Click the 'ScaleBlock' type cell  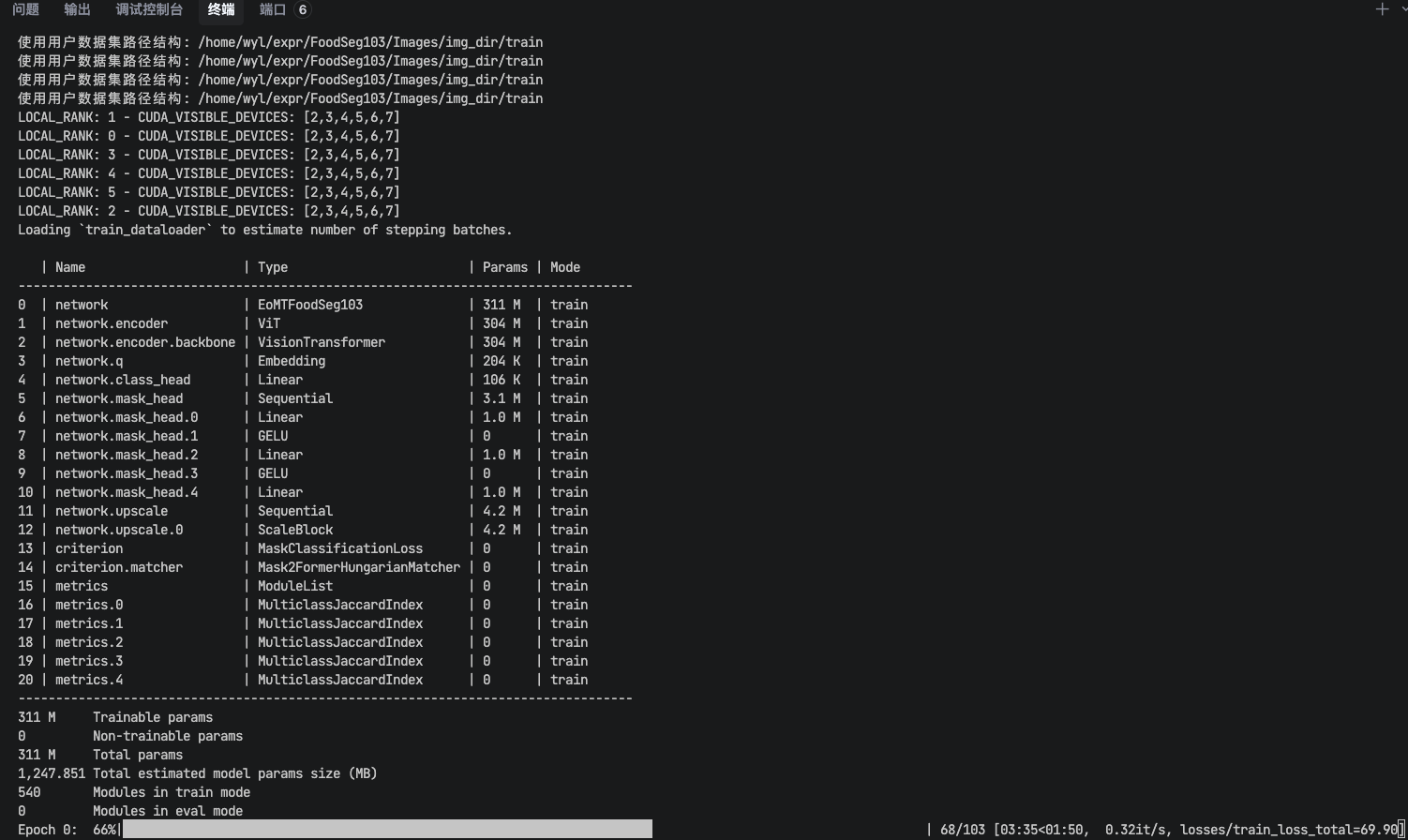pyautogui.click(x=295, y=530)
